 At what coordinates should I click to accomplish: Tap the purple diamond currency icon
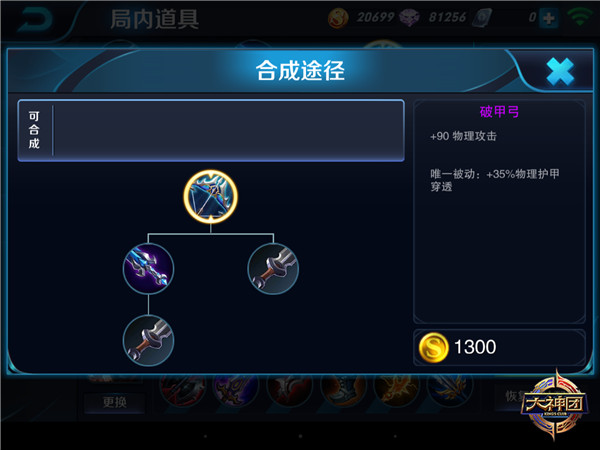coord(409,18)
